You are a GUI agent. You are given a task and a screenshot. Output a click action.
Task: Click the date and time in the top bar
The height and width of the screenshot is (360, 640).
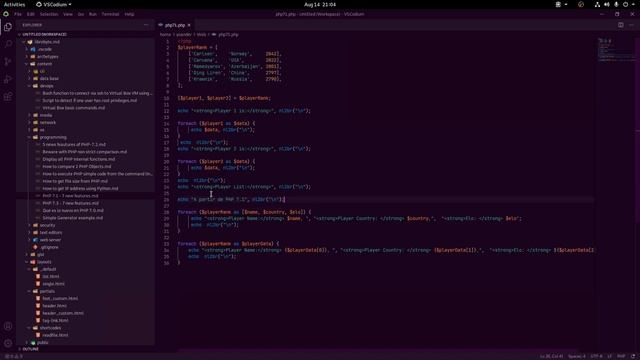click(320, 4)
